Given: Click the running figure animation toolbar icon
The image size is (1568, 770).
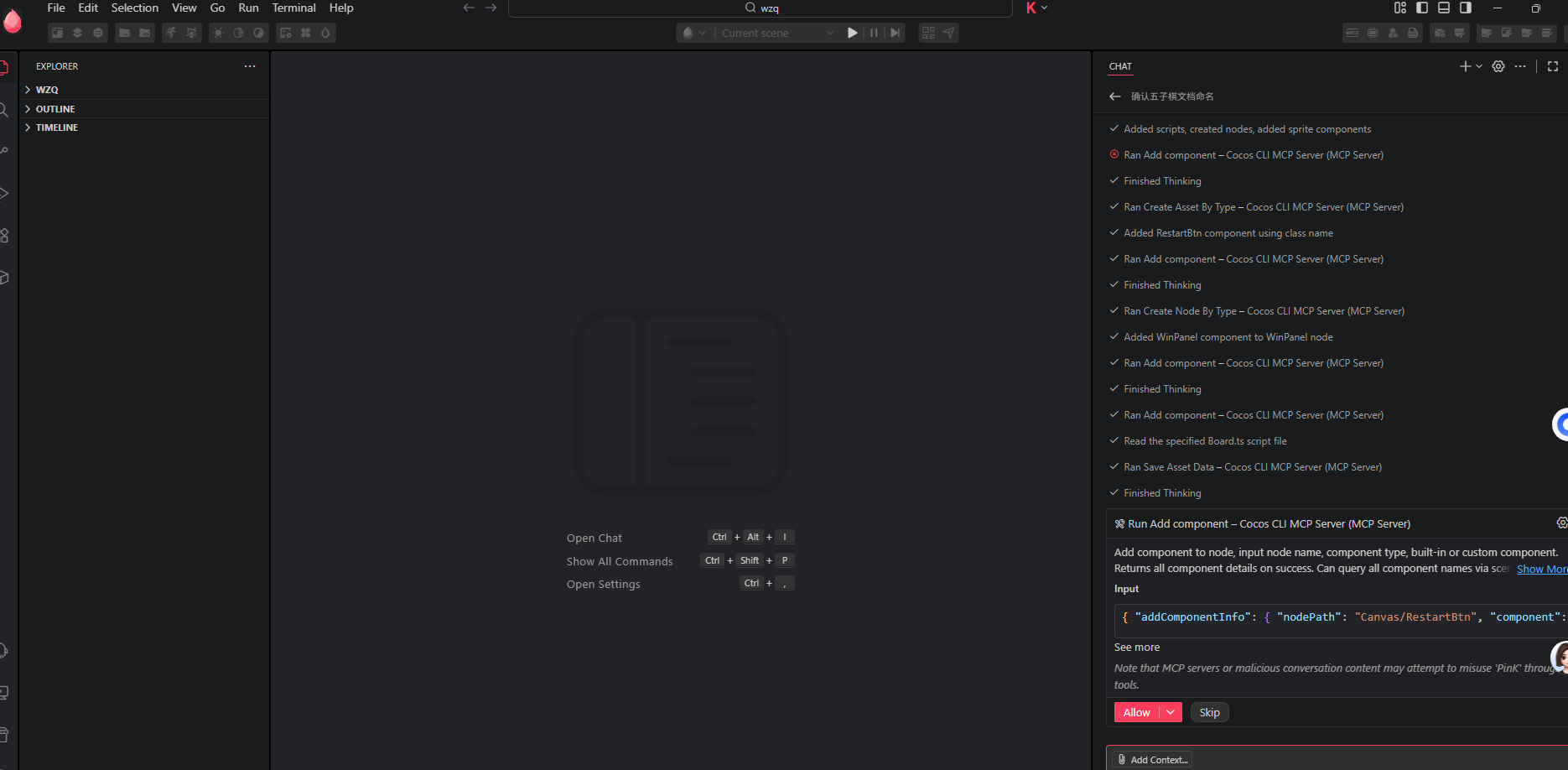Looking at the screenshot, I should click(x=171, y=33).
